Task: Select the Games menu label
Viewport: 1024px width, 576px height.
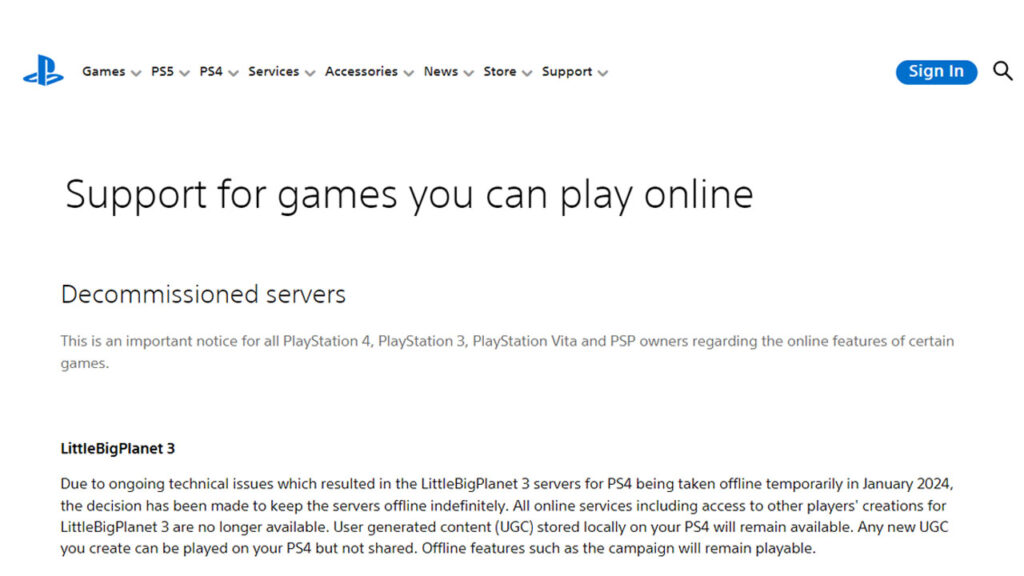Action: tap(104, 72)
